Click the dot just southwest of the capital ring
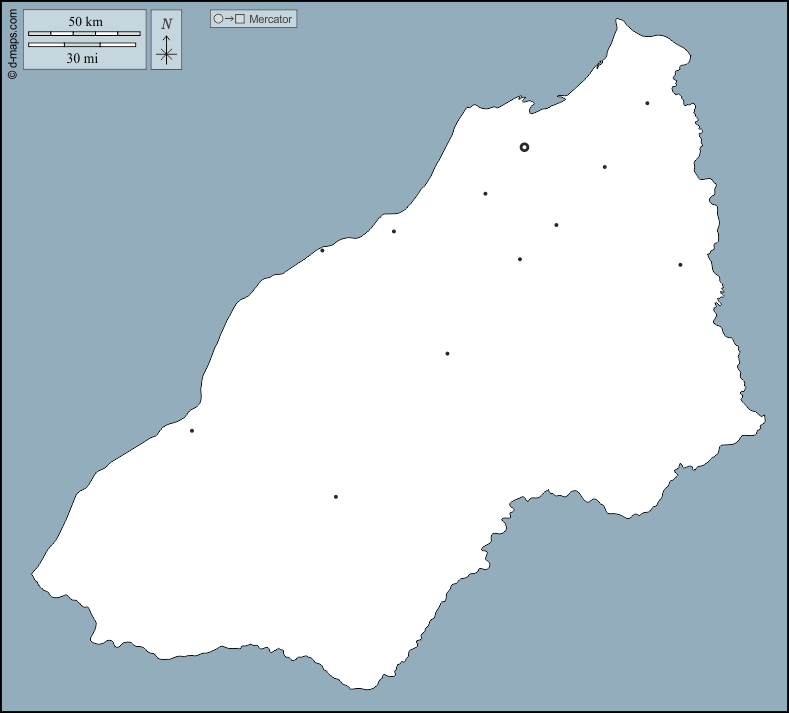Screen dimensions: 789x713 point(485,194)
